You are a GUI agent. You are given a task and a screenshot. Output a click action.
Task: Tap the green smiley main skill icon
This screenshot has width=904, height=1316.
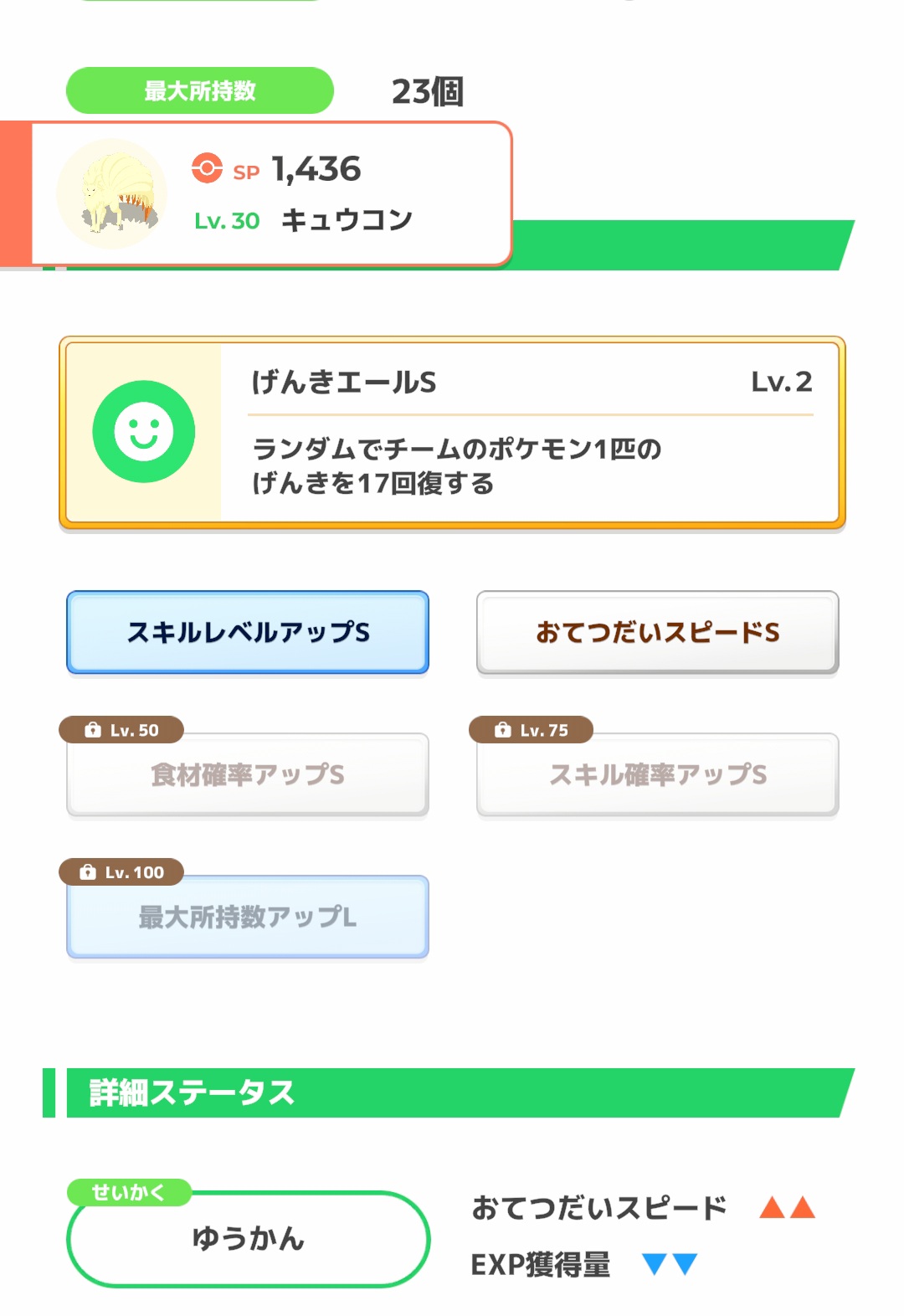[x=144, y=432]
